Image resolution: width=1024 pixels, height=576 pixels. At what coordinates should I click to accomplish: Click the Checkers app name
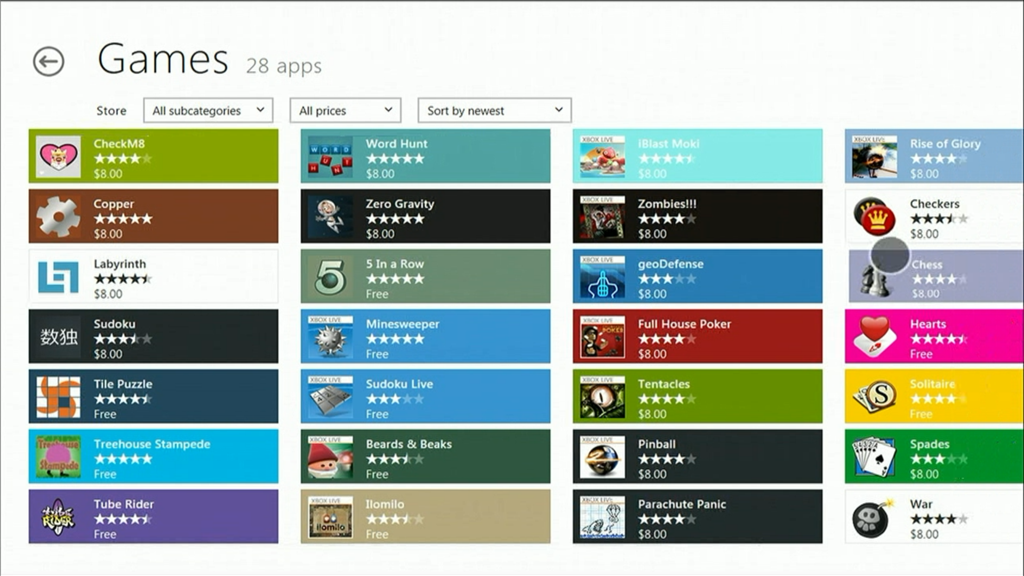tap(935, 204)
